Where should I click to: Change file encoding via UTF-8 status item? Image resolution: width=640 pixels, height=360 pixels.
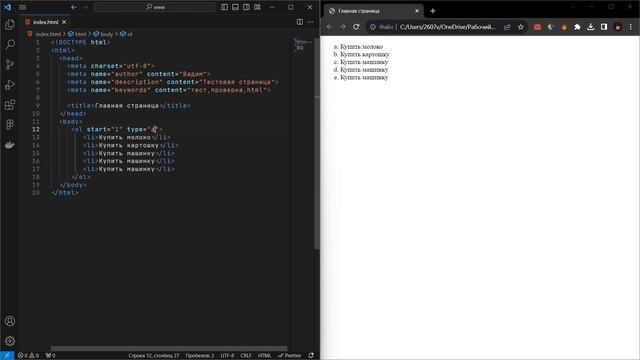click(227, 356)
